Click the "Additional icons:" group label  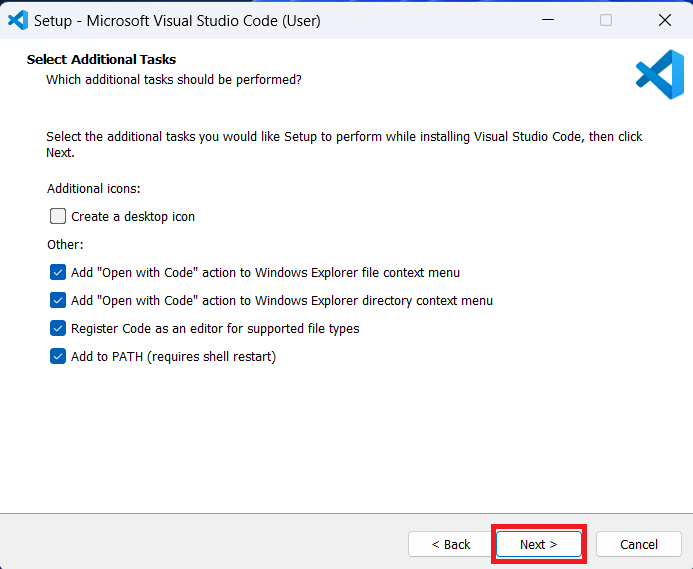94,188
